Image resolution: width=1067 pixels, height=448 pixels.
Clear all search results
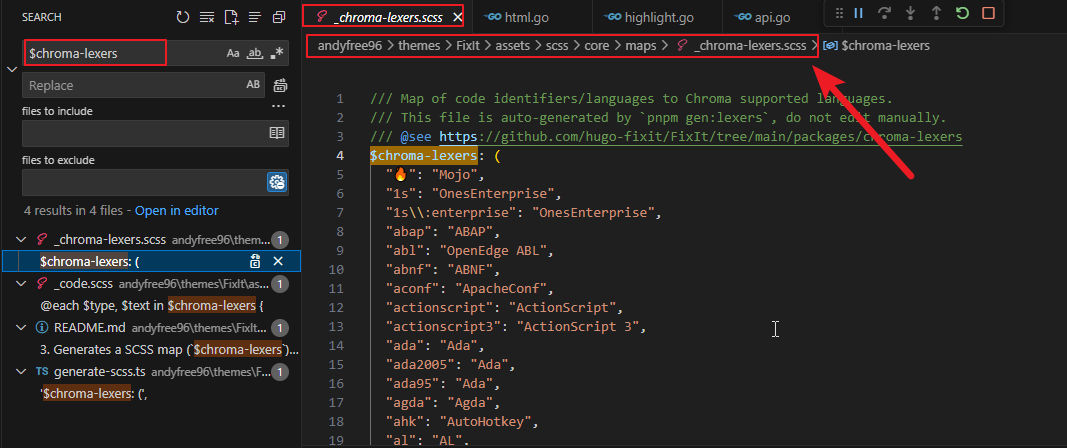207,18
